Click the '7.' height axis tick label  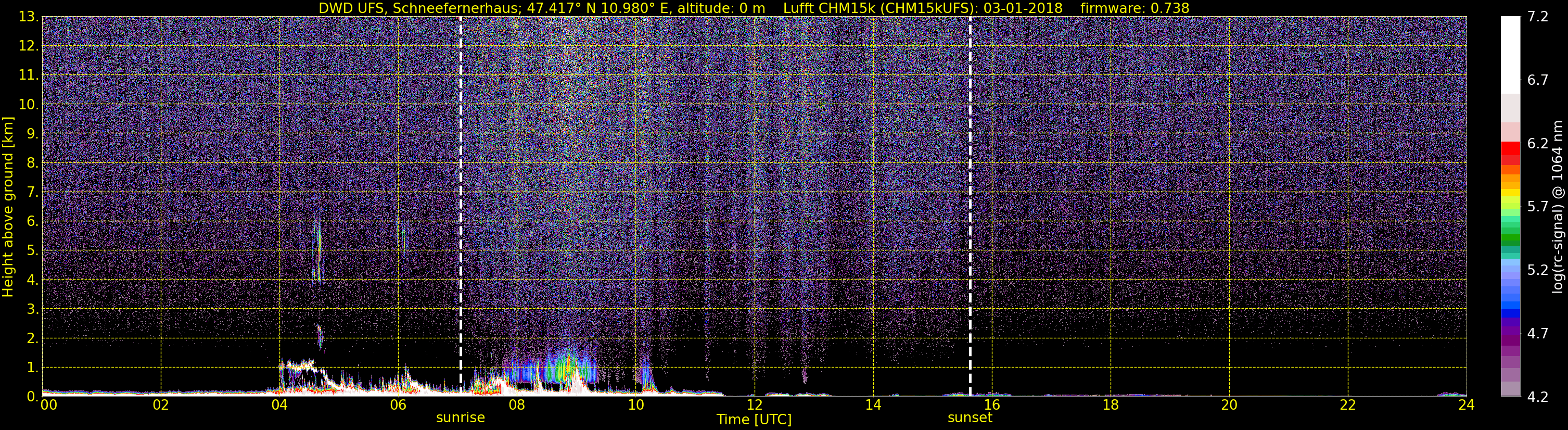[x=33, y=192]
